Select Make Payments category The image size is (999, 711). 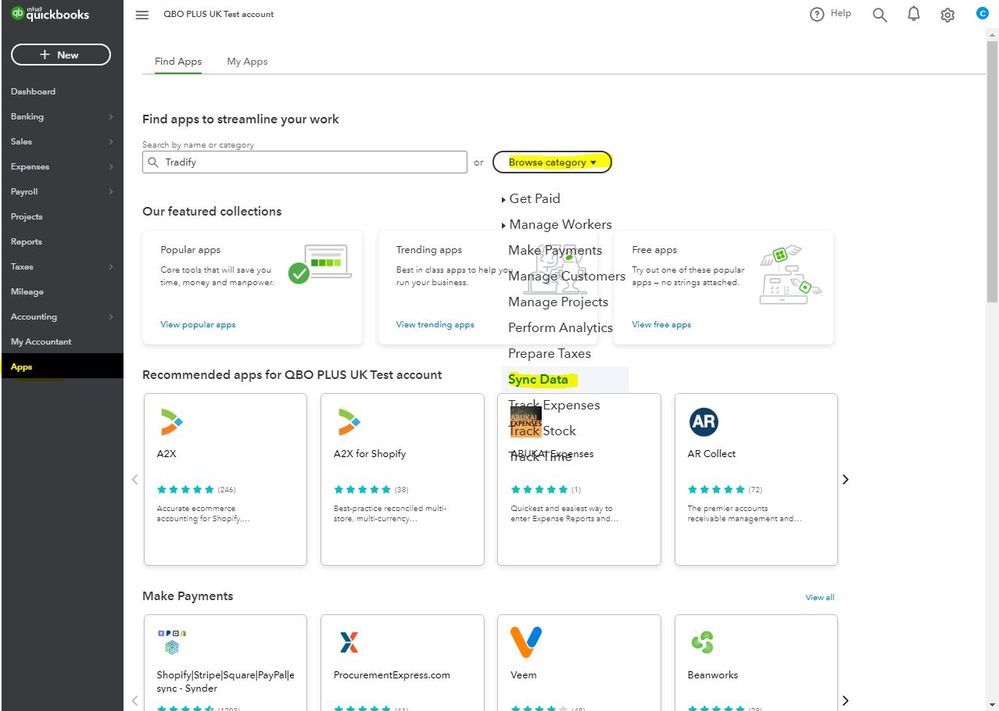[x=555, y=250]
